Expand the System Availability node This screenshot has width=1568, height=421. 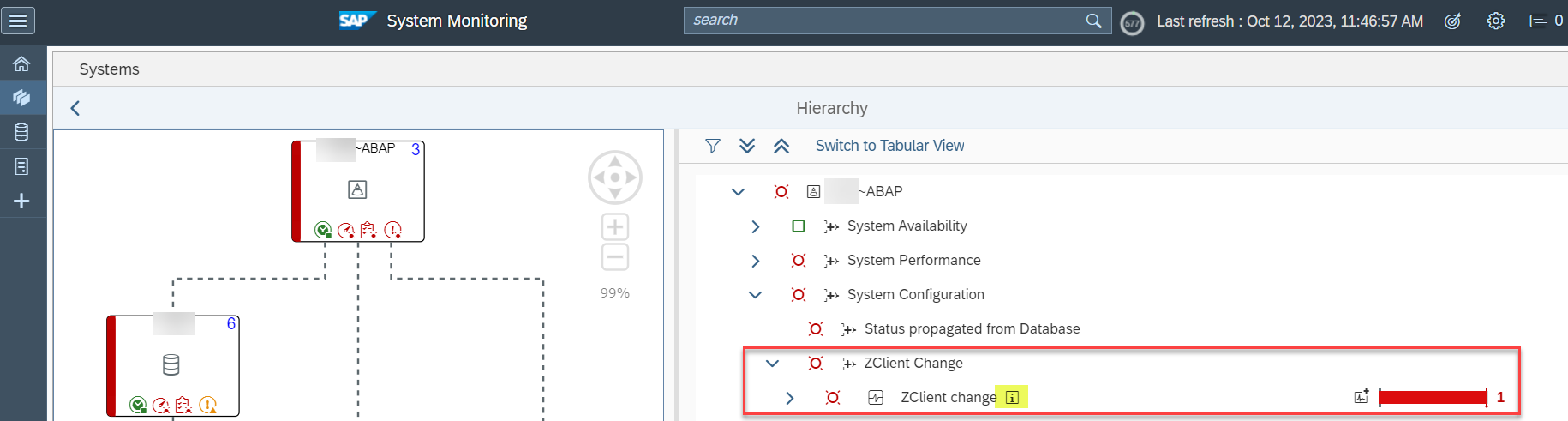pos(755,226)
